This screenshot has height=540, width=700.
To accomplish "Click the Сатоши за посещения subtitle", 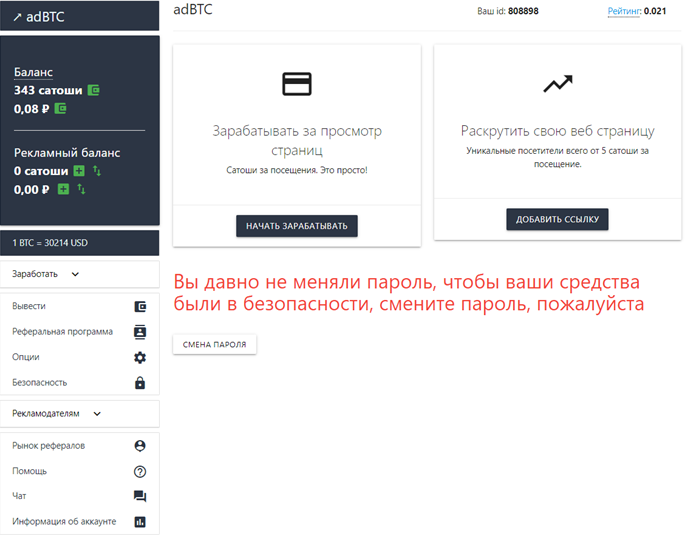I will click(x=297, y=170).
